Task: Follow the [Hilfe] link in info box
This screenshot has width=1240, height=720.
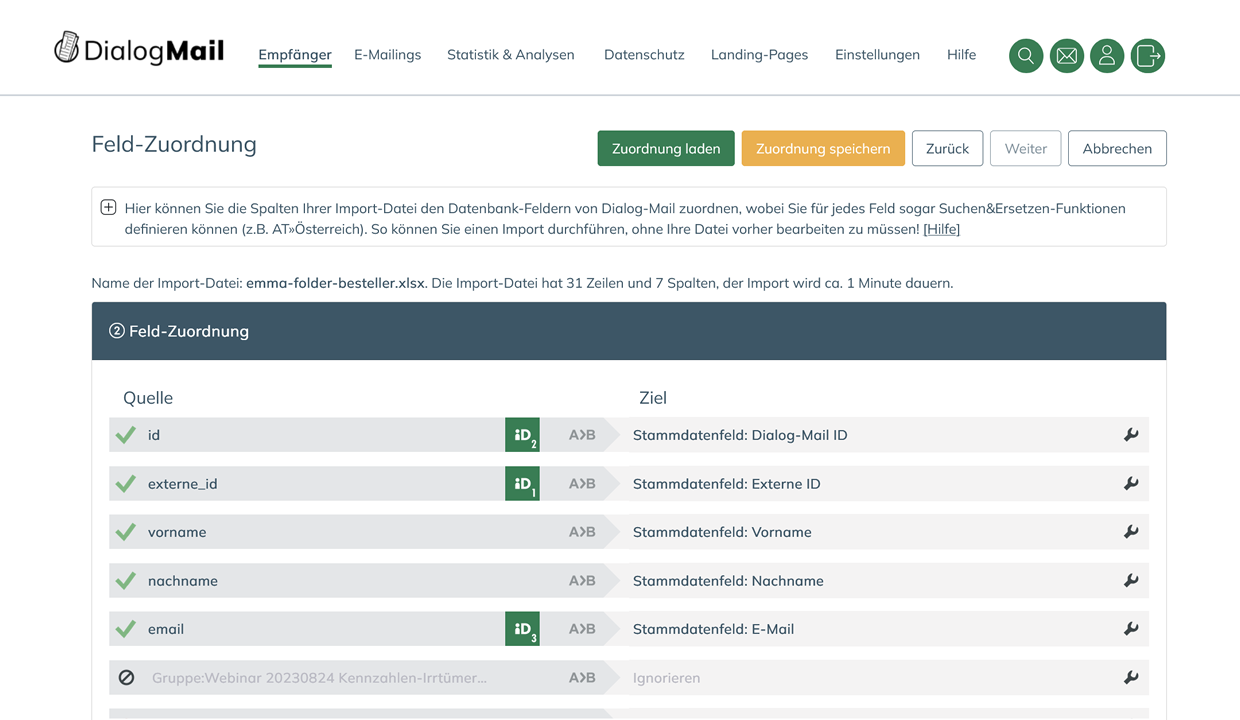Action: click(x=941, y=229)
